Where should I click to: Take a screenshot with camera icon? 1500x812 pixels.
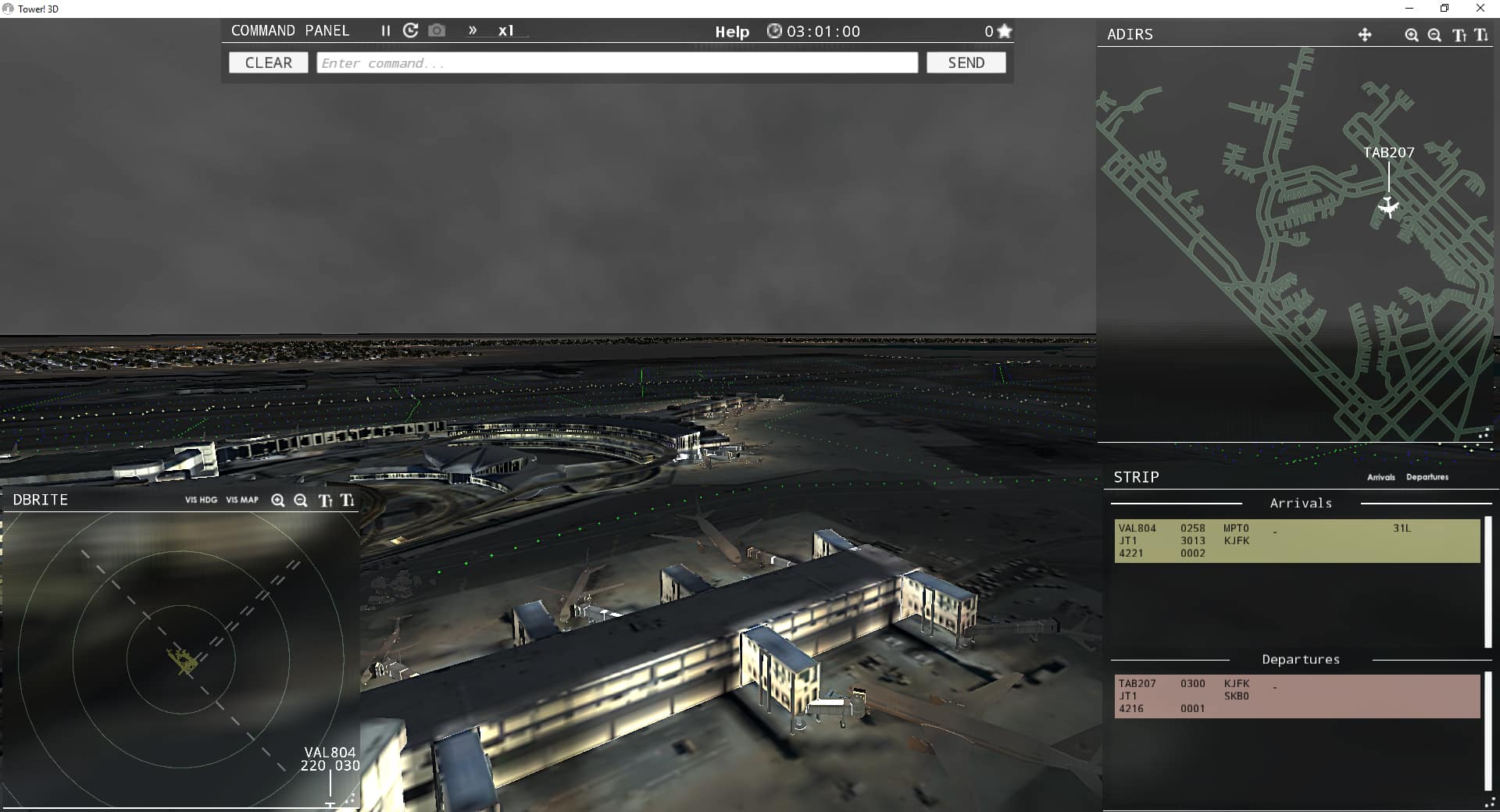(437, 30)
